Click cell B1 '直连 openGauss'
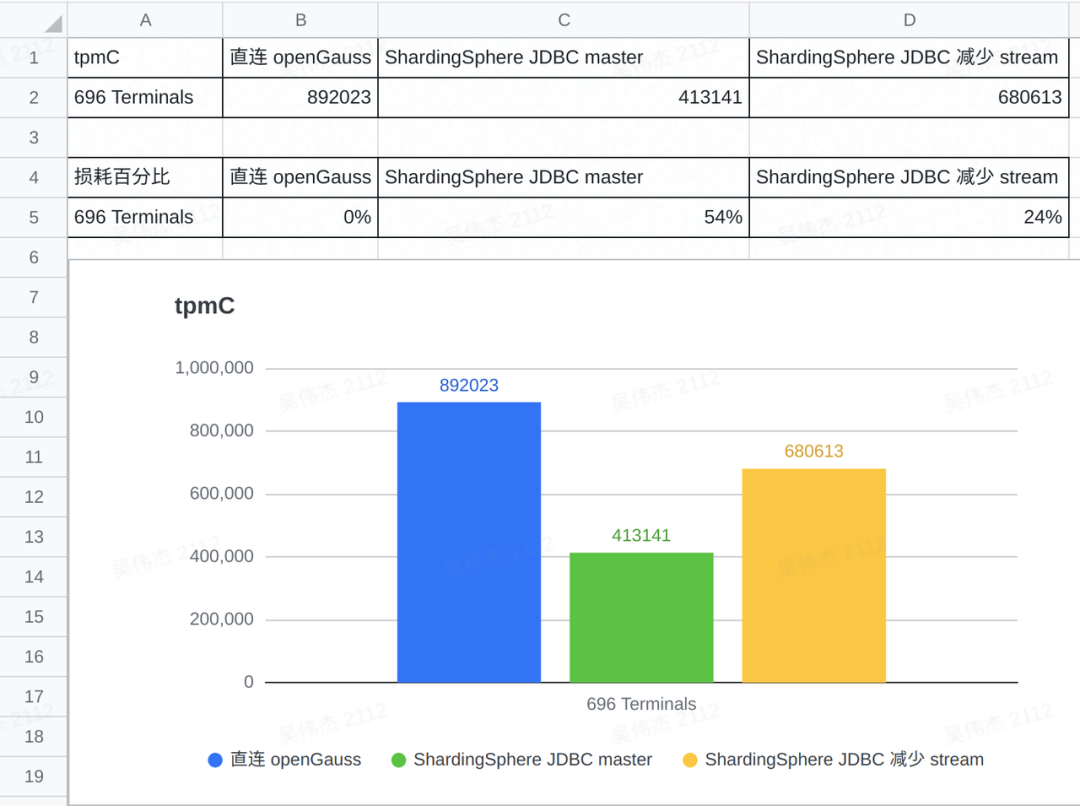 (300, 57)
